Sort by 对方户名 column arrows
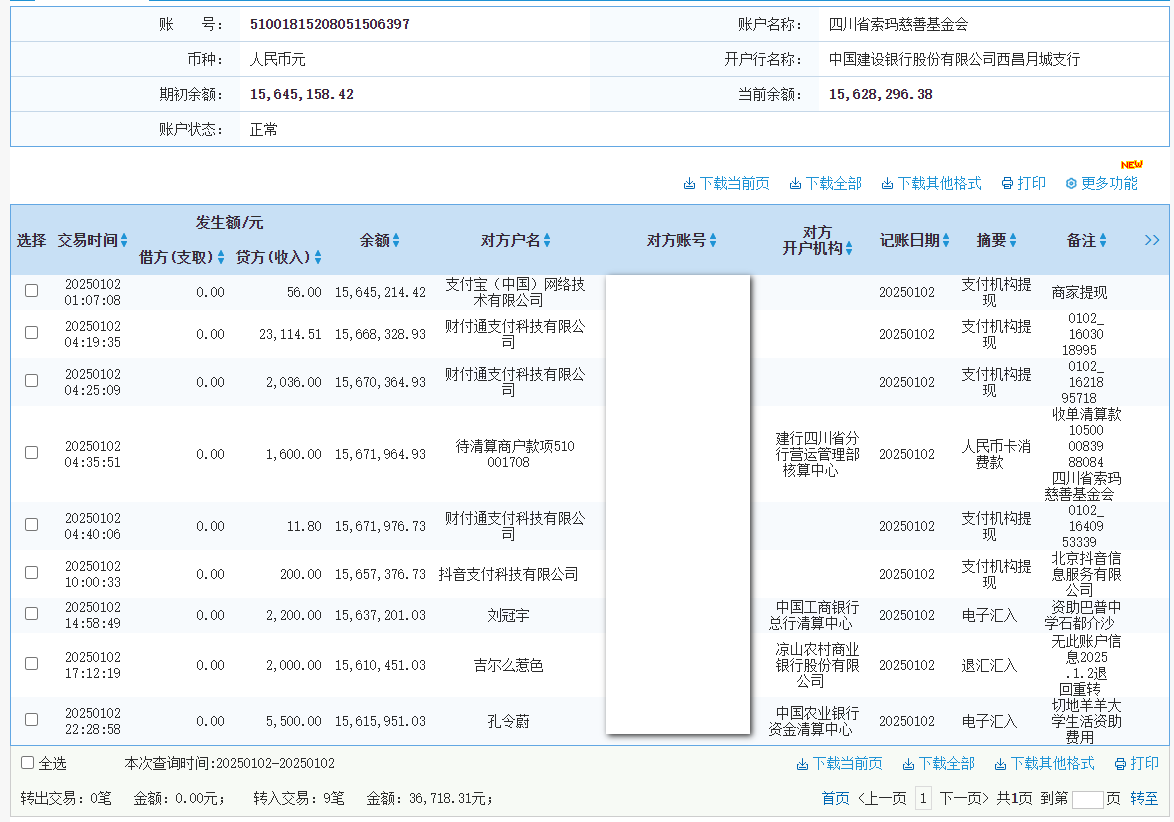The image size is (1174, 822). [547, 241]
